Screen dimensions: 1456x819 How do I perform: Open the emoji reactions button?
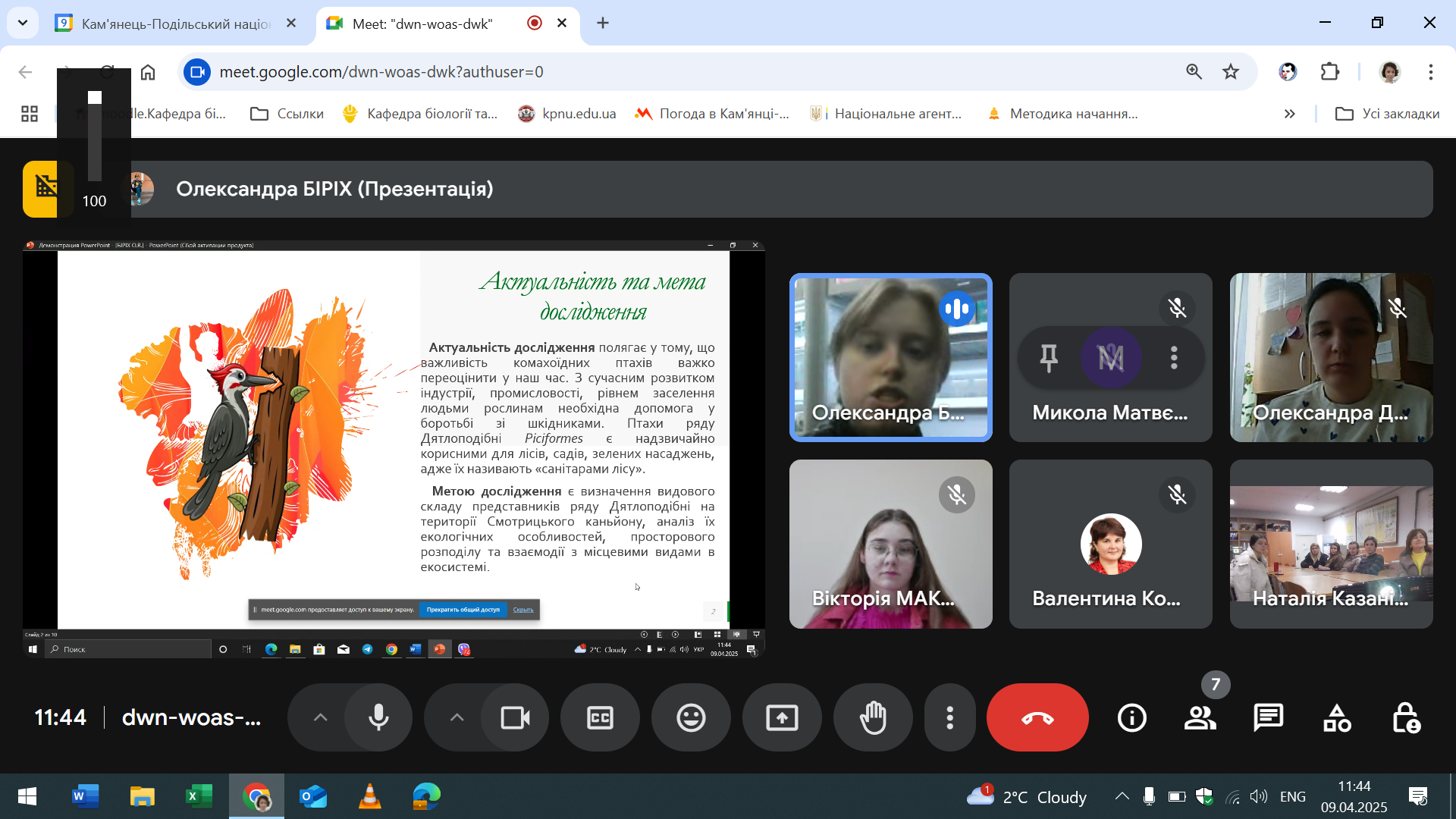coord(691,717)
